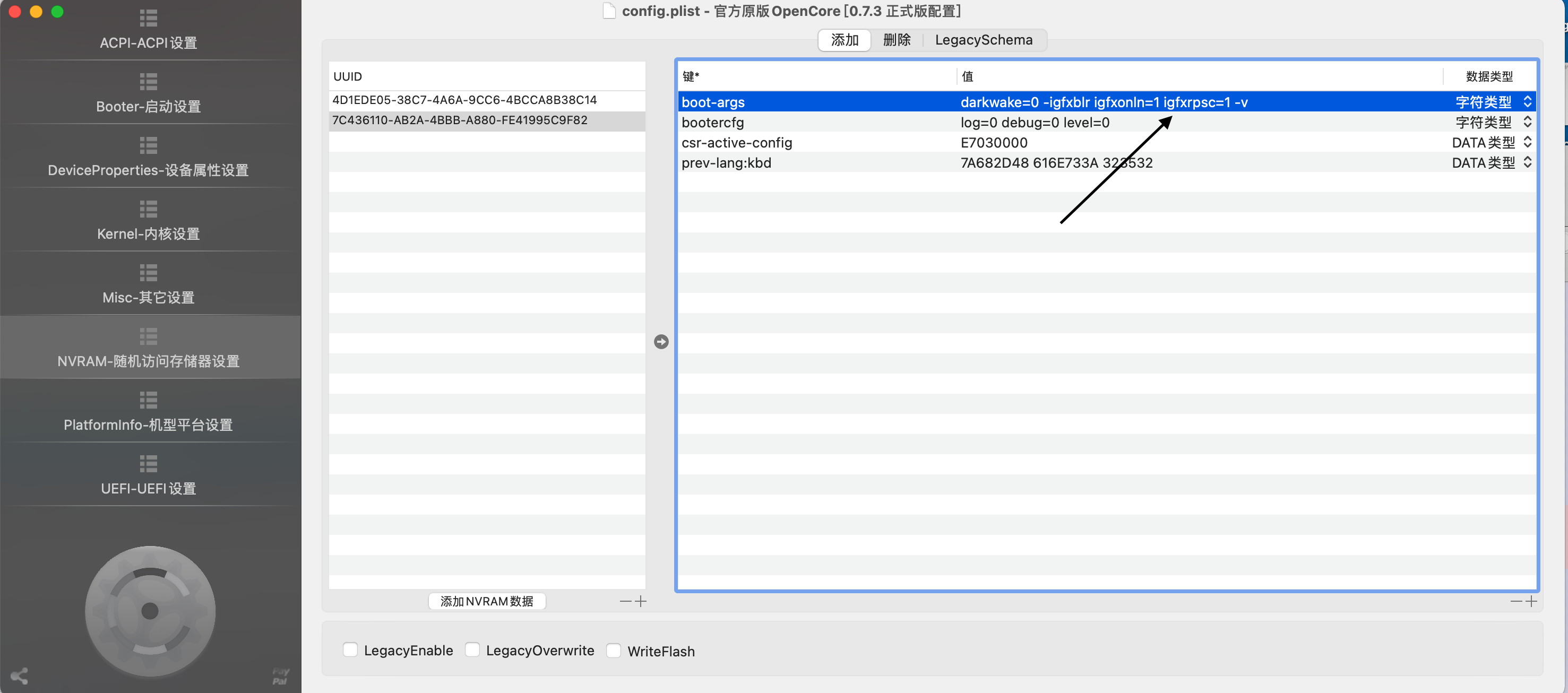Click the UUID column header
The height and width of the screenshot is (693, 1568).
(x=487, y=76)
